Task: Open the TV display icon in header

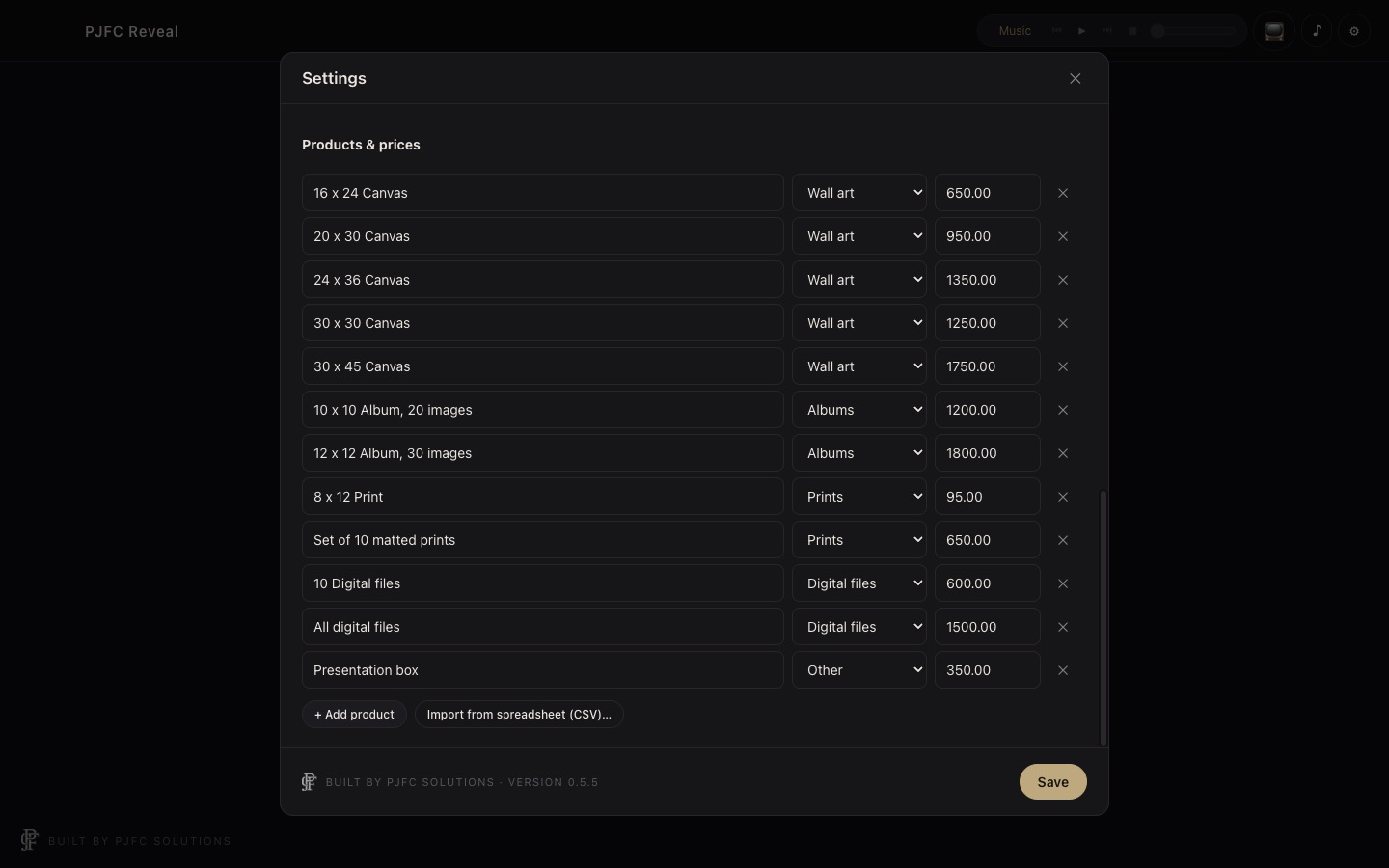Action: coord(1274,31)
